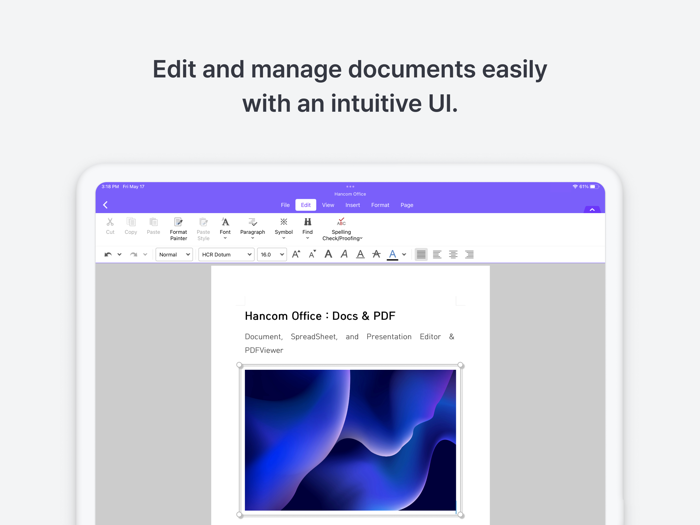Click the Paste clipboard icon
Viewport: 700px width, 525px height.
pyautogui.click(x=153, y=222)
